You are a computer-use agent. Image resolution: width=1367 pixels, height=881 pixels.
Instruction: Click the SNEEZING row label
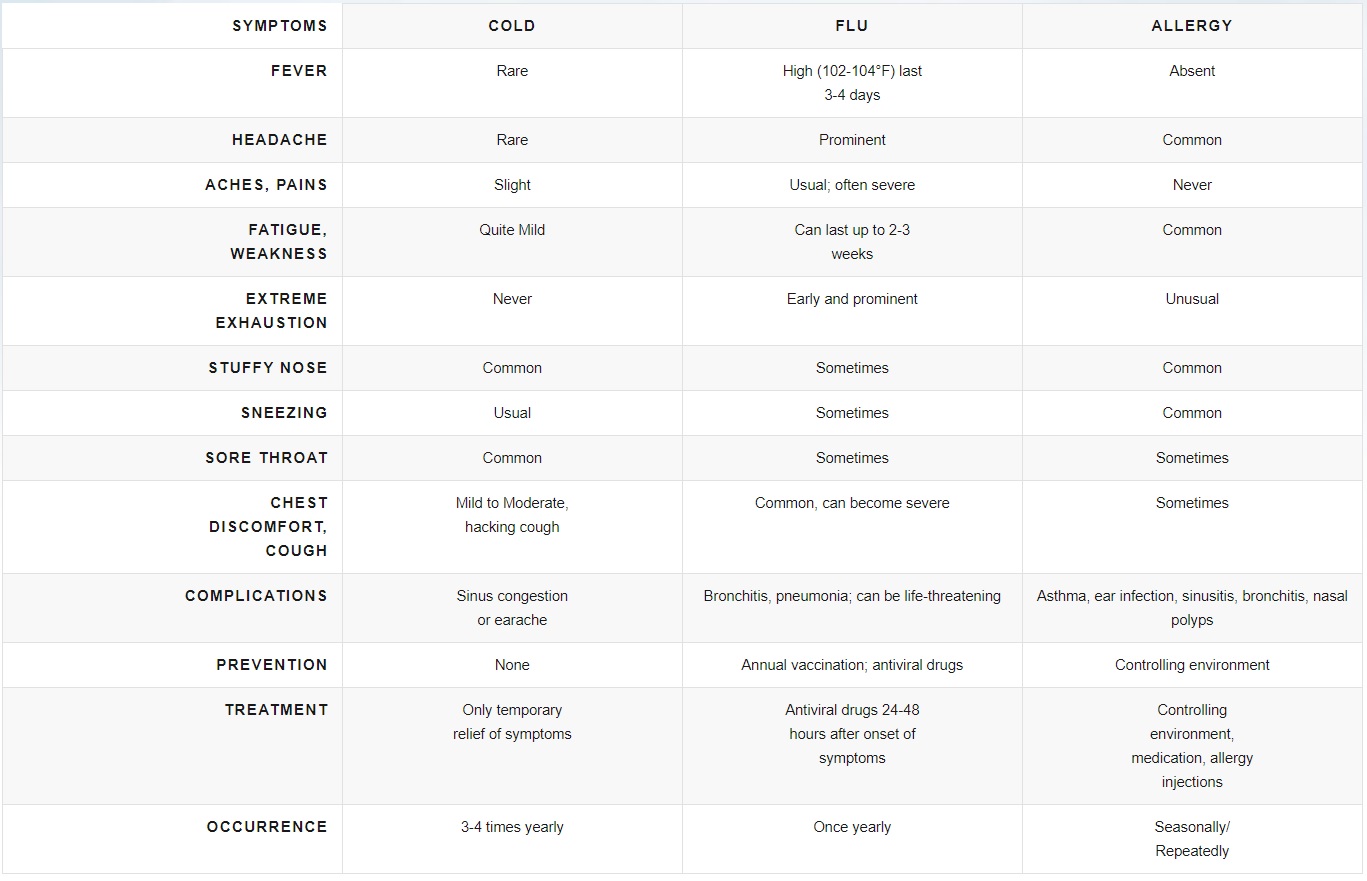[284, 413]
